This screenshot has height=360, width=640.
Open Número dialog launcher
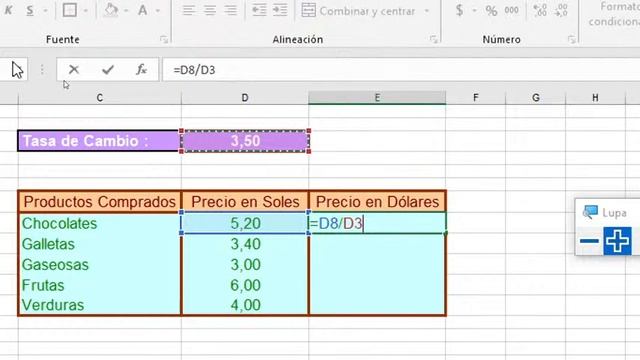tap(571, 40)
